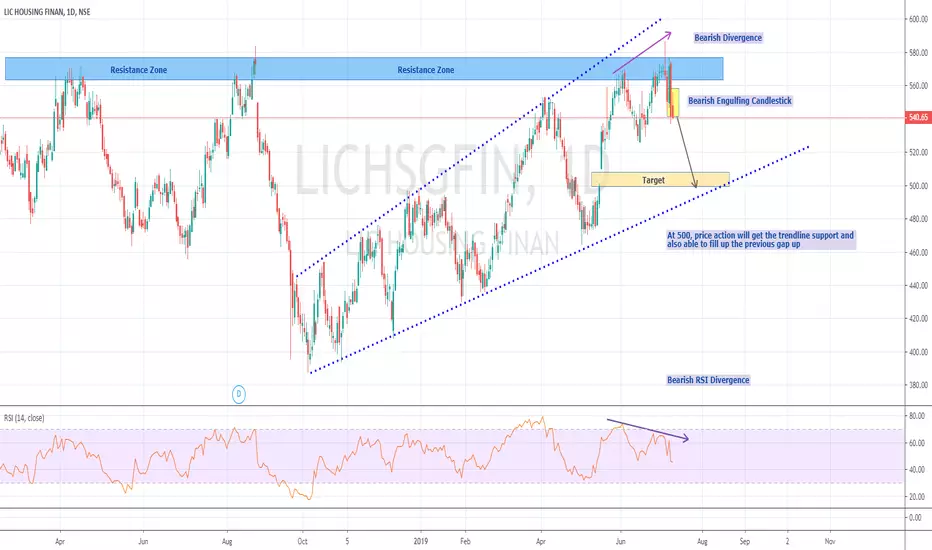Click the 540.65 current price tag
The width and height of the screenshot is (932, 550).
click(918, 117)
